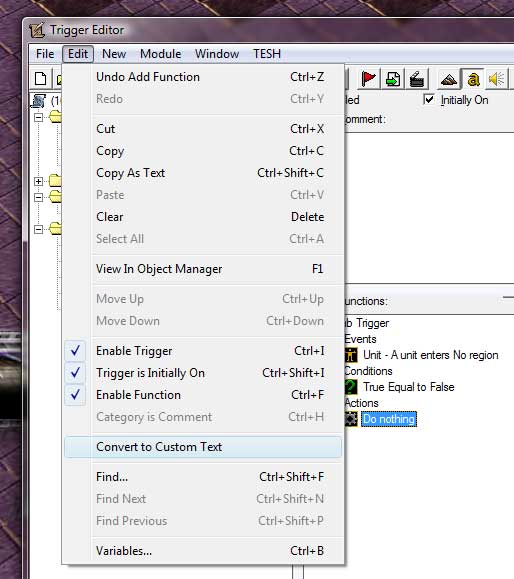
Task: Click the New Action clapperboard icon
Action: point(417,79)
